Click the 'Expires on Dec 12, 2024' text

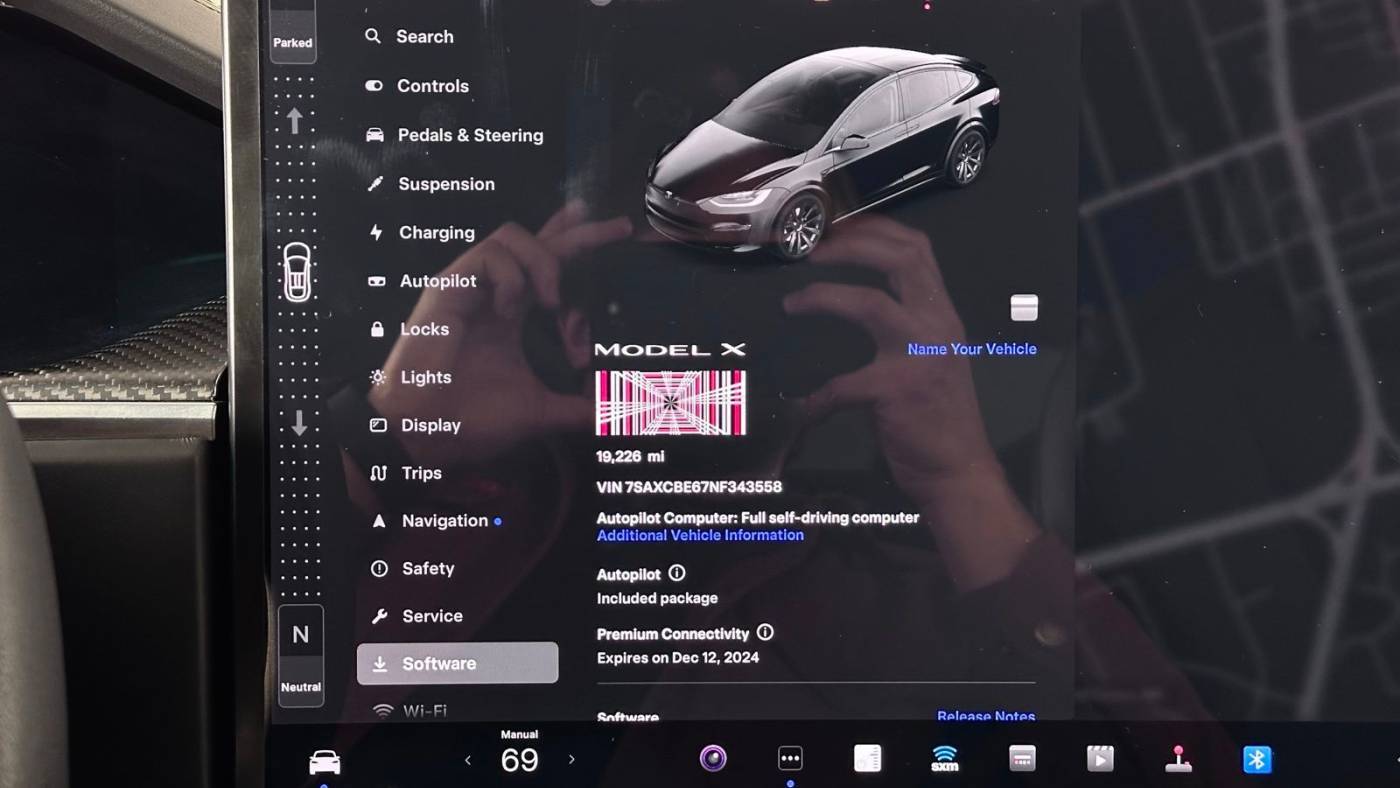(678, 658)
